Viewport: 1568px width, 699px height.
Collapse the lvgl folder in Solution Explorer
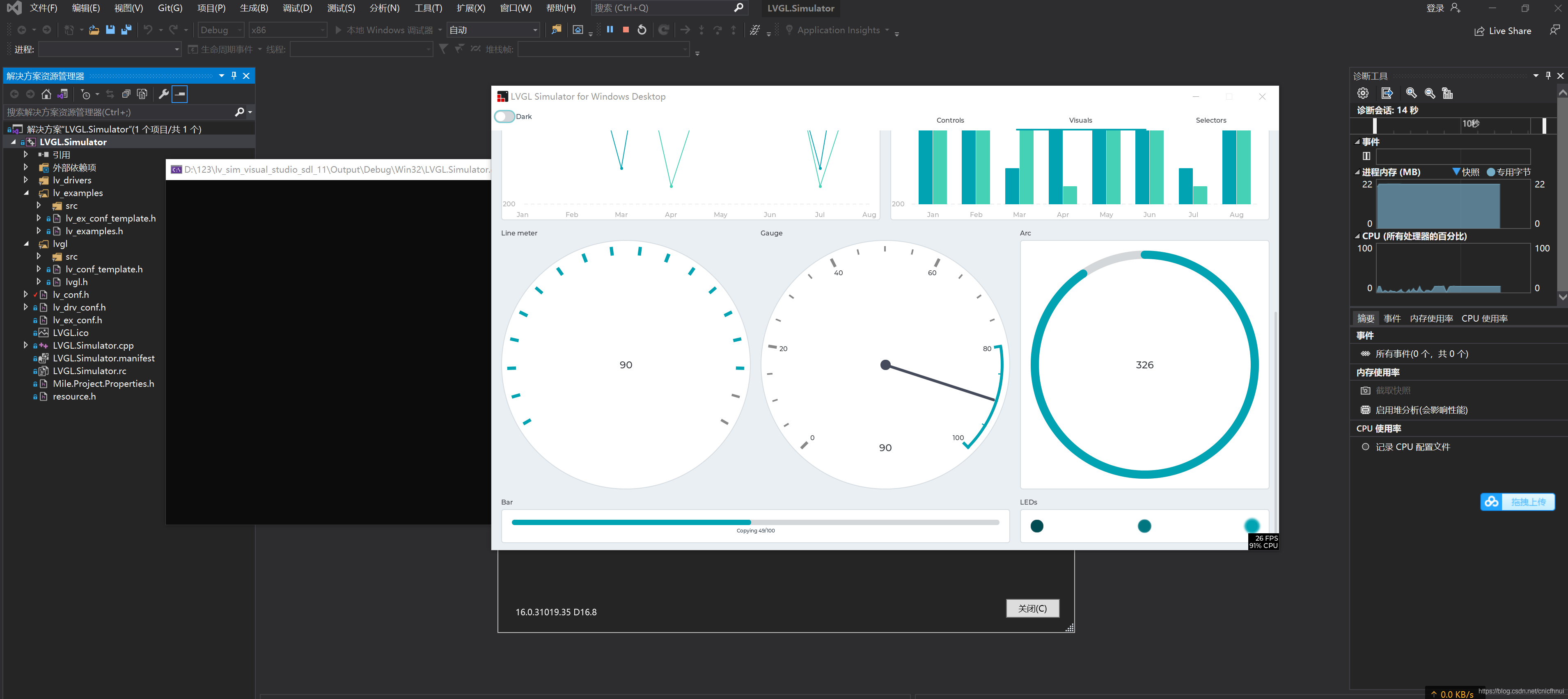coord(27,243)
